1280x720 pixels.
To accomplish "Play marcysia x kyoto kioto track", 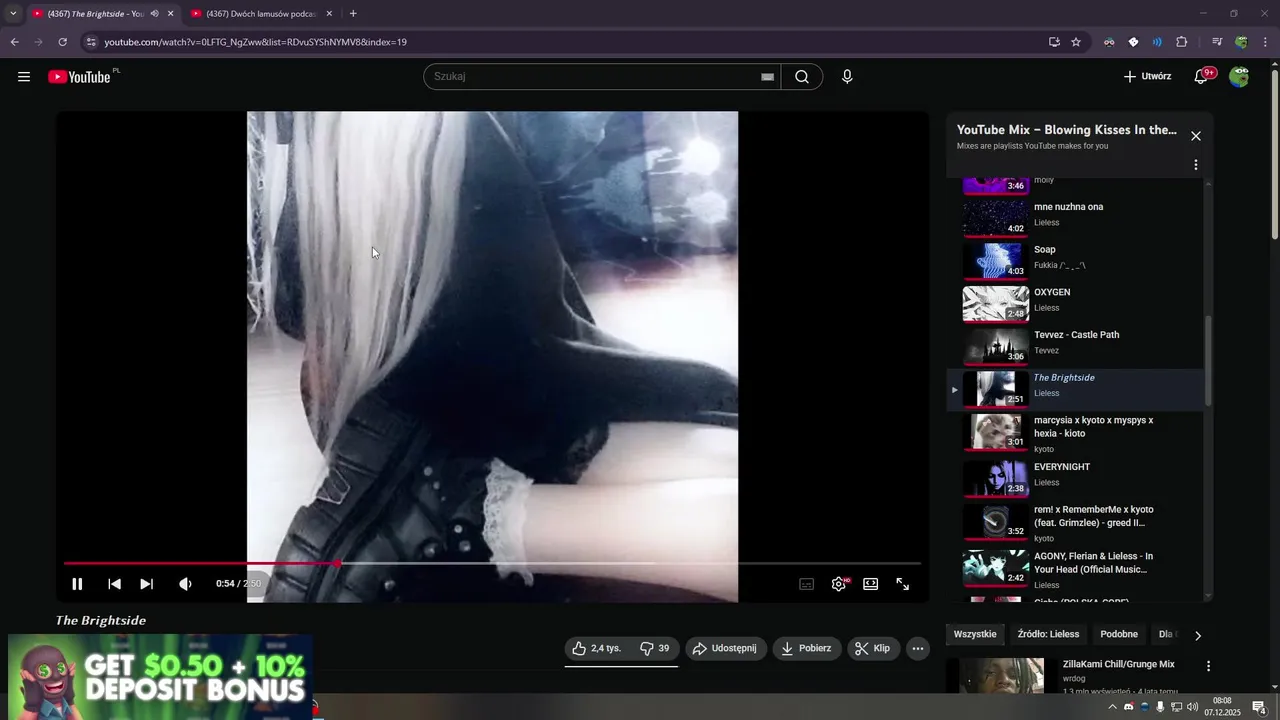I will (x=1076, y=432).
